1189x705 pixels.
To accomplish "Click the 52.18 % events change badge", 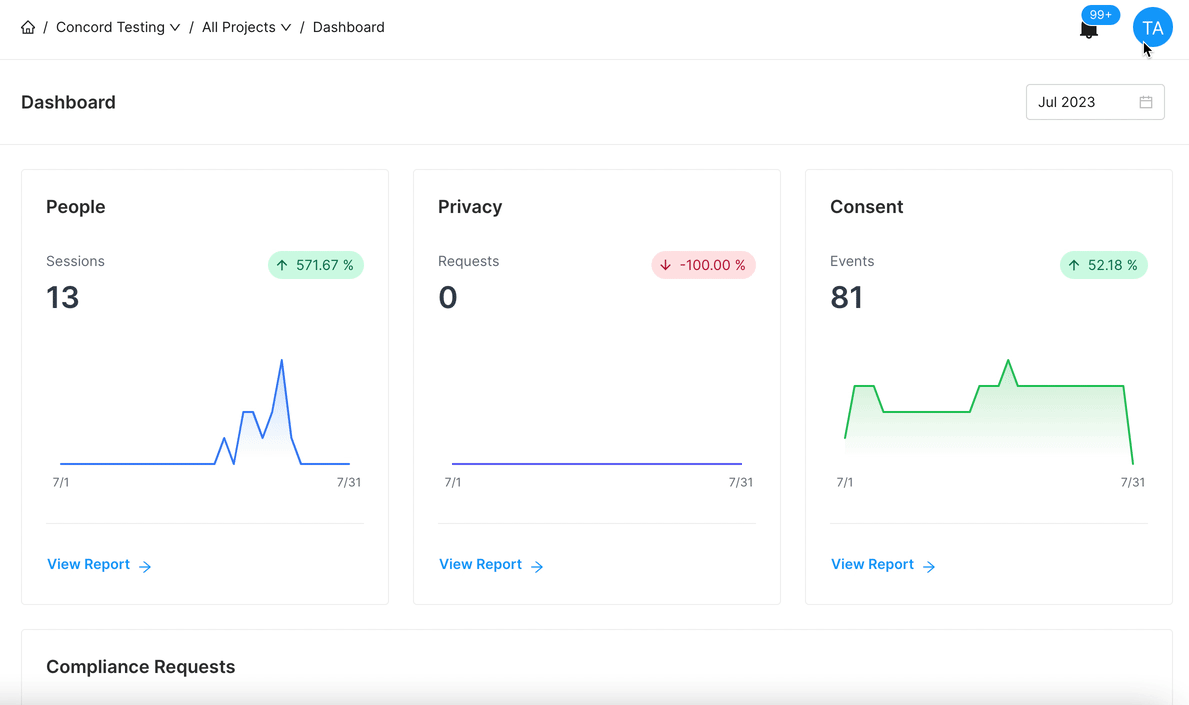I will click(1103, 265).
